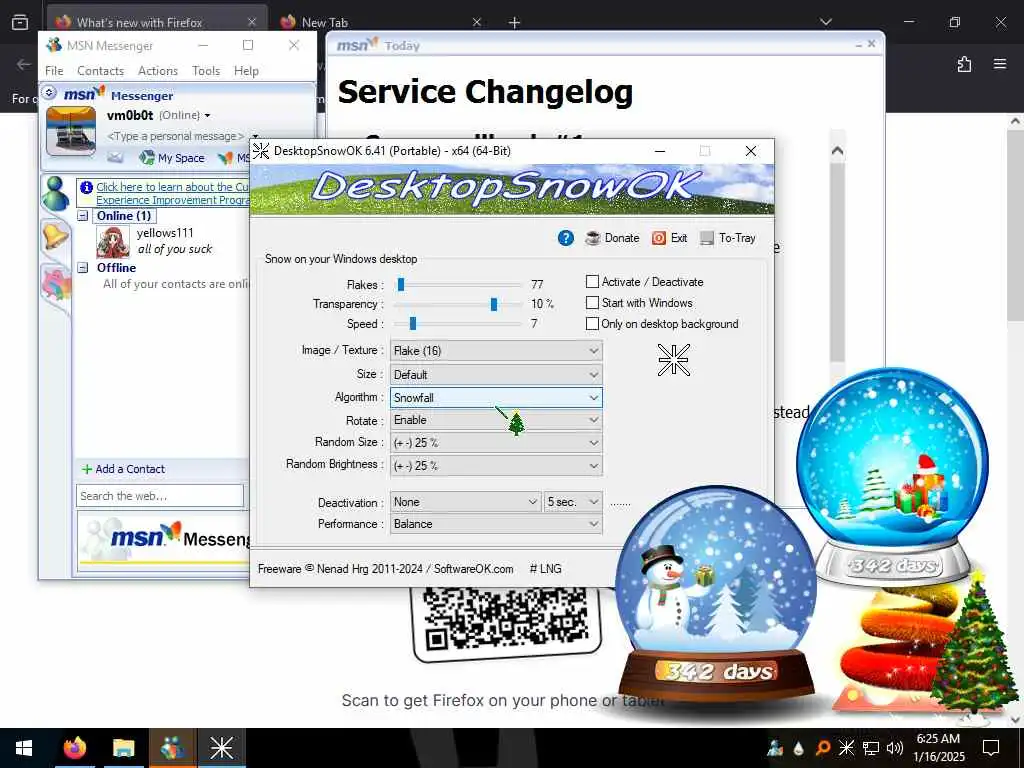Viewport: 1024px width, 768px height.
Task: Click the MSN Today scroll up arrow
Action: coord(837,151)
